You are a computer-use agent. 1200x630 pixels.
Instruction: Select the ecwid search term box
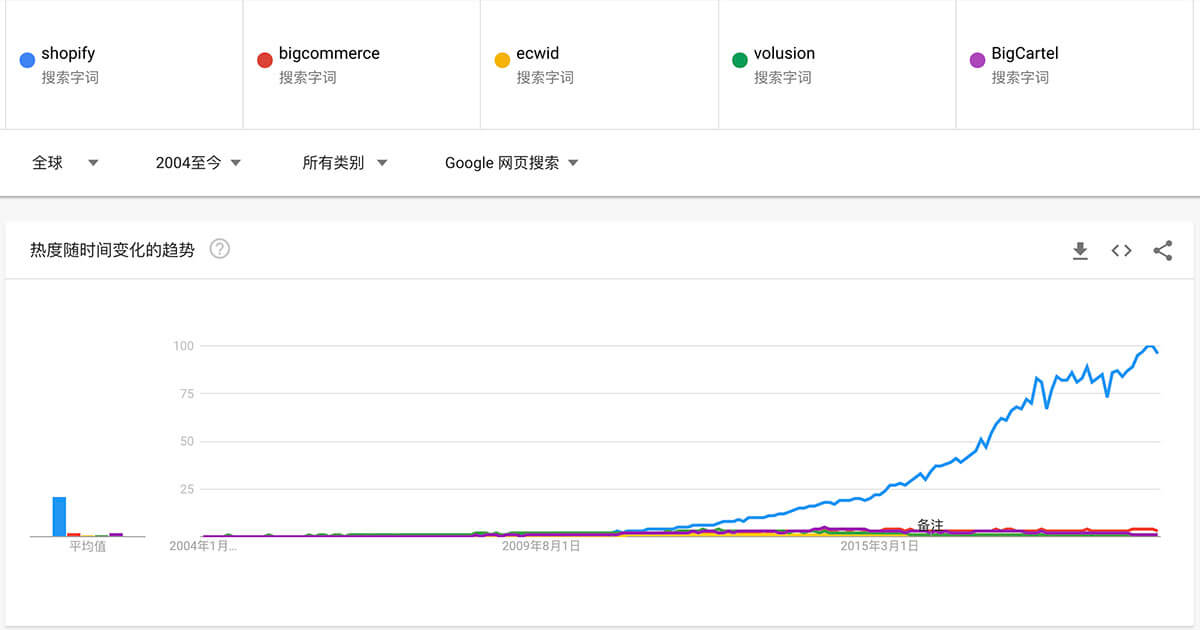[x=537, y=54]
